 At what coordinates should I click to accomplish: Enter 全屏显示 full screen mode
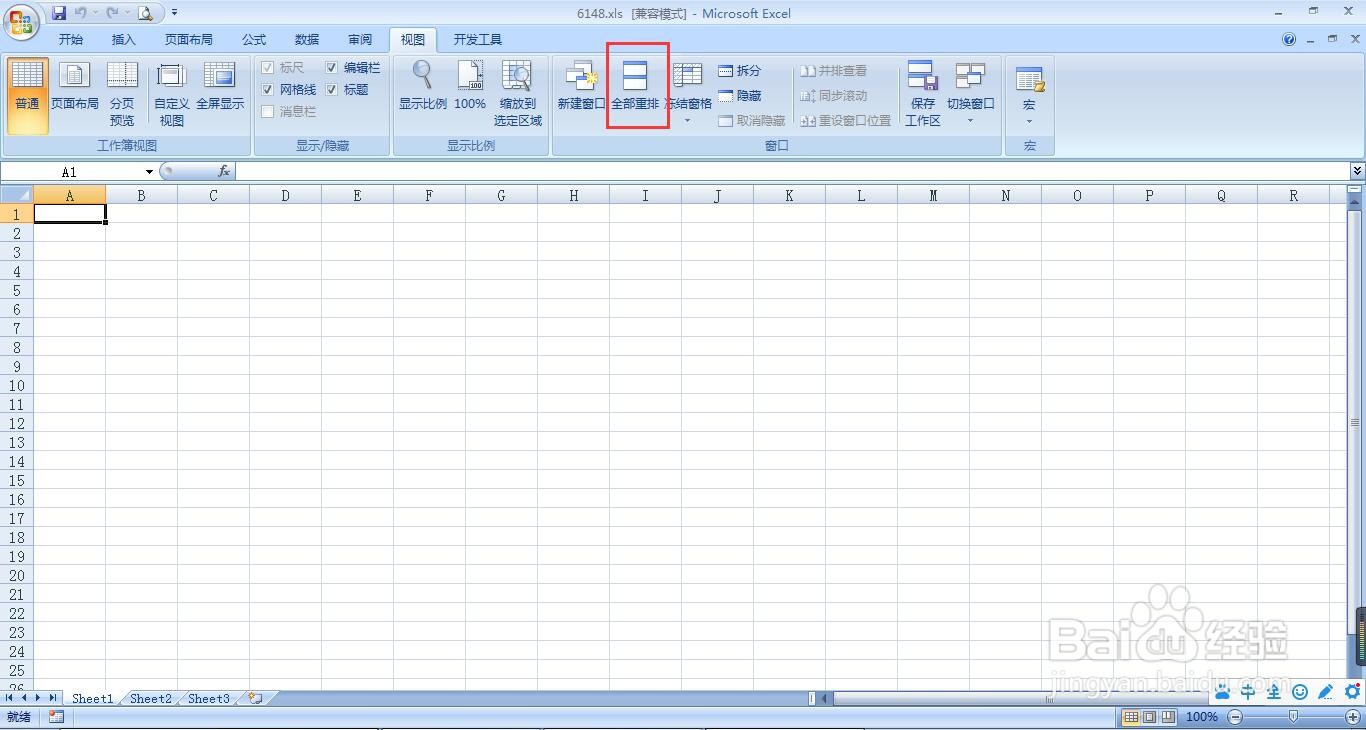point(220,86)
